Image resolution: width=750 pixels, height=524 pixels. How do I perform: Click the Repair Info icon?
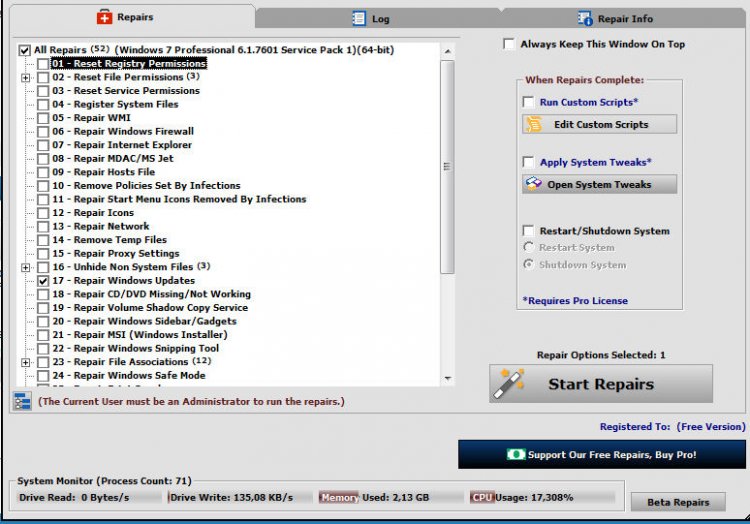coord(585,18)
